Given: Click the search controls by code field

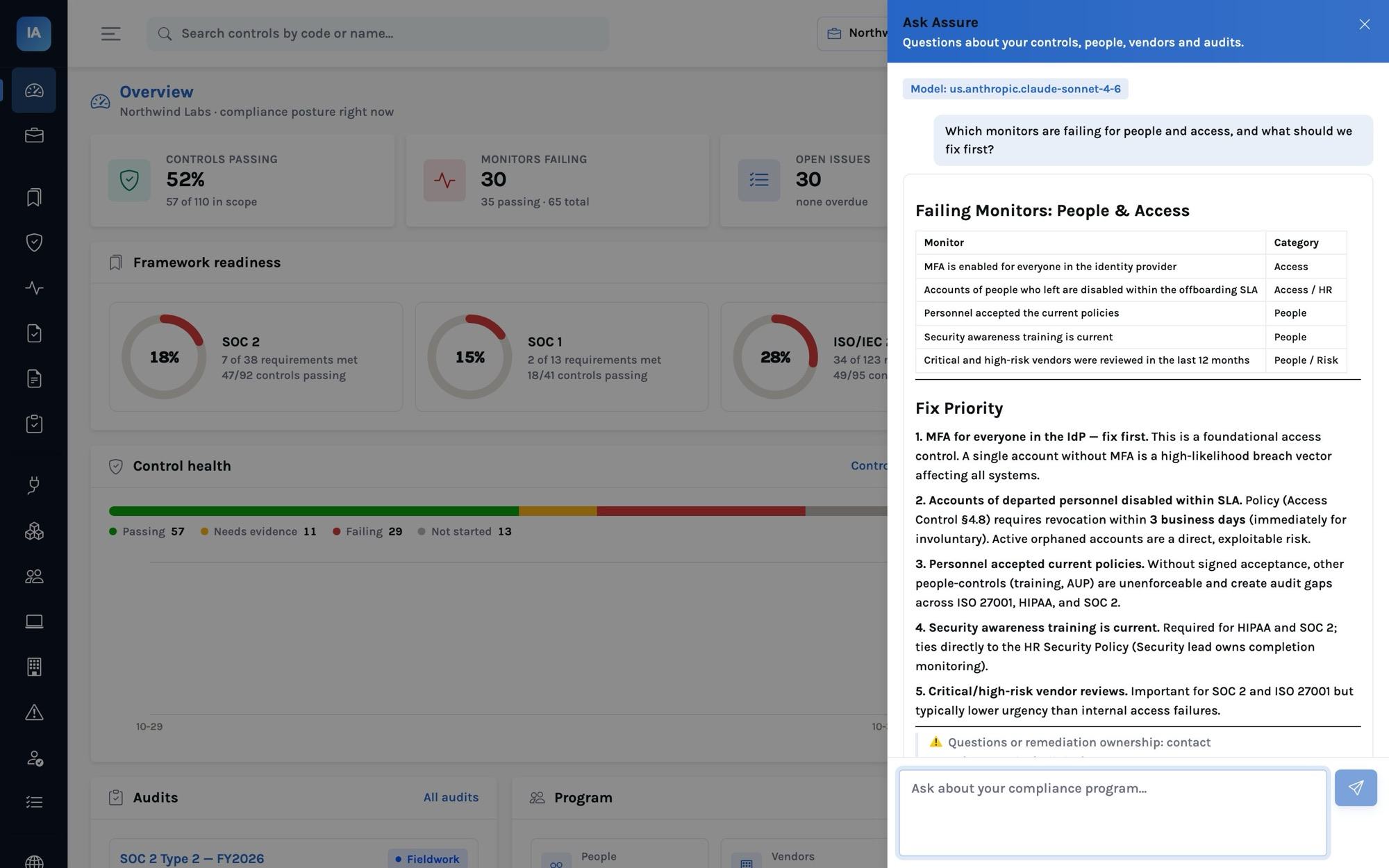Looking at the screenshot, I should [x=378, y=33].
